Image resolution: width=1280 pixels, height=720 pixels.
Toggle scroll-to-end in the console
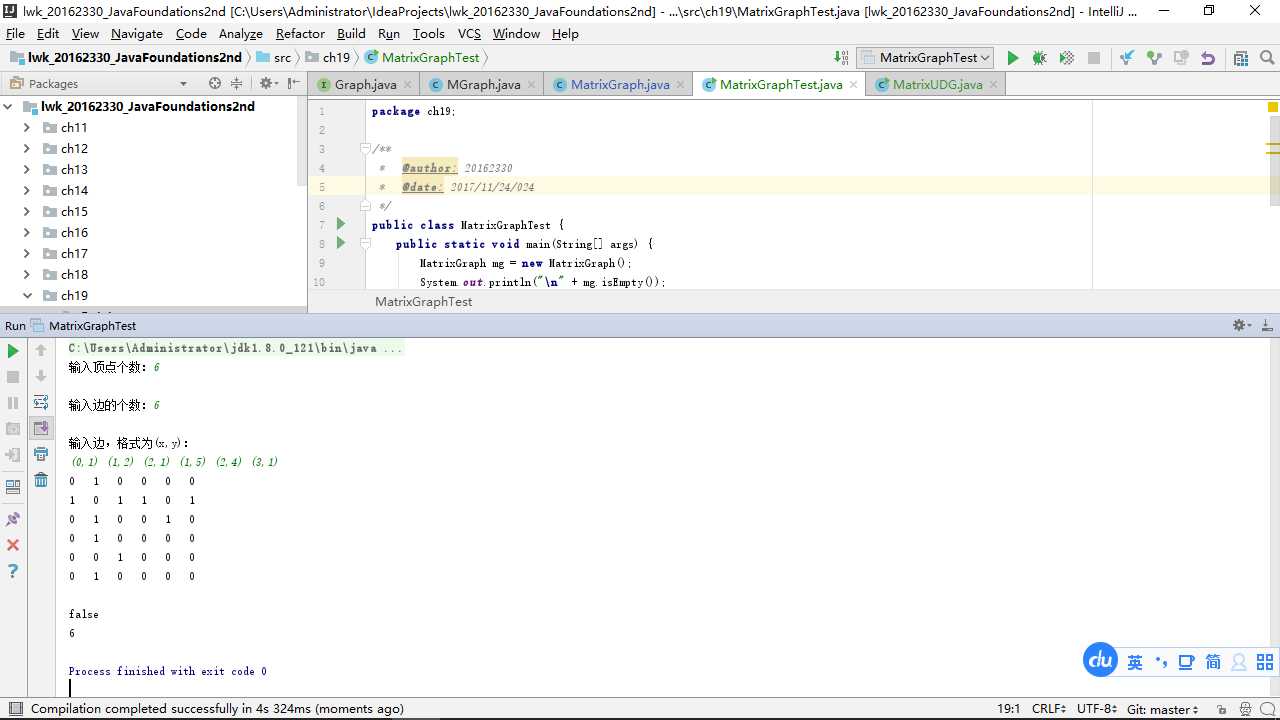(x=41, y=428)
